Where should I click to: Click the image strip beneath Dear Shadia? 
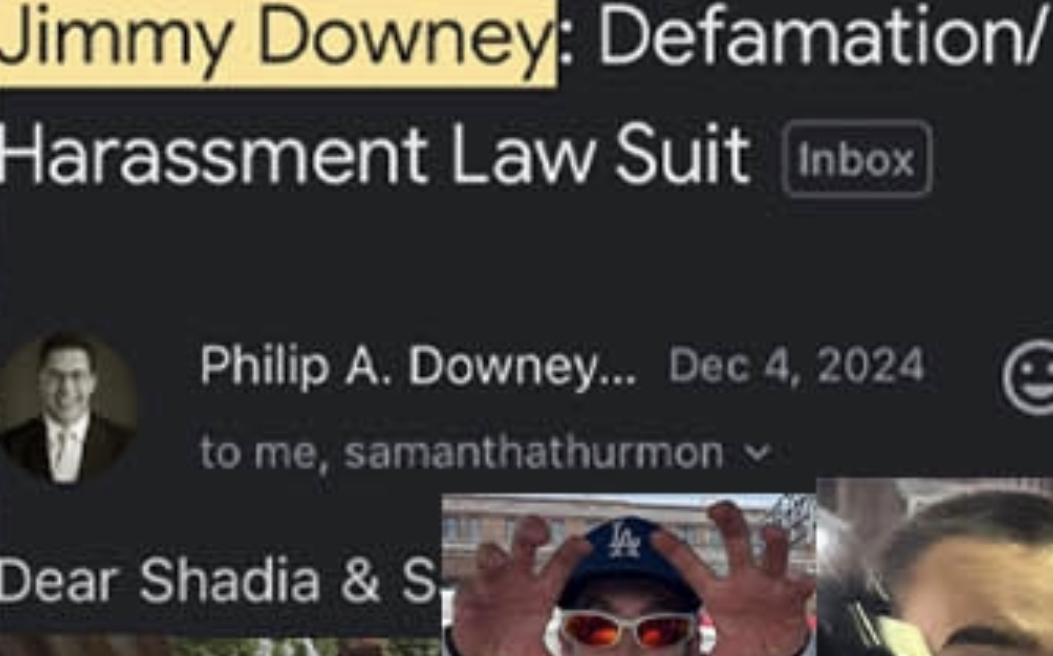pos(220,645)
